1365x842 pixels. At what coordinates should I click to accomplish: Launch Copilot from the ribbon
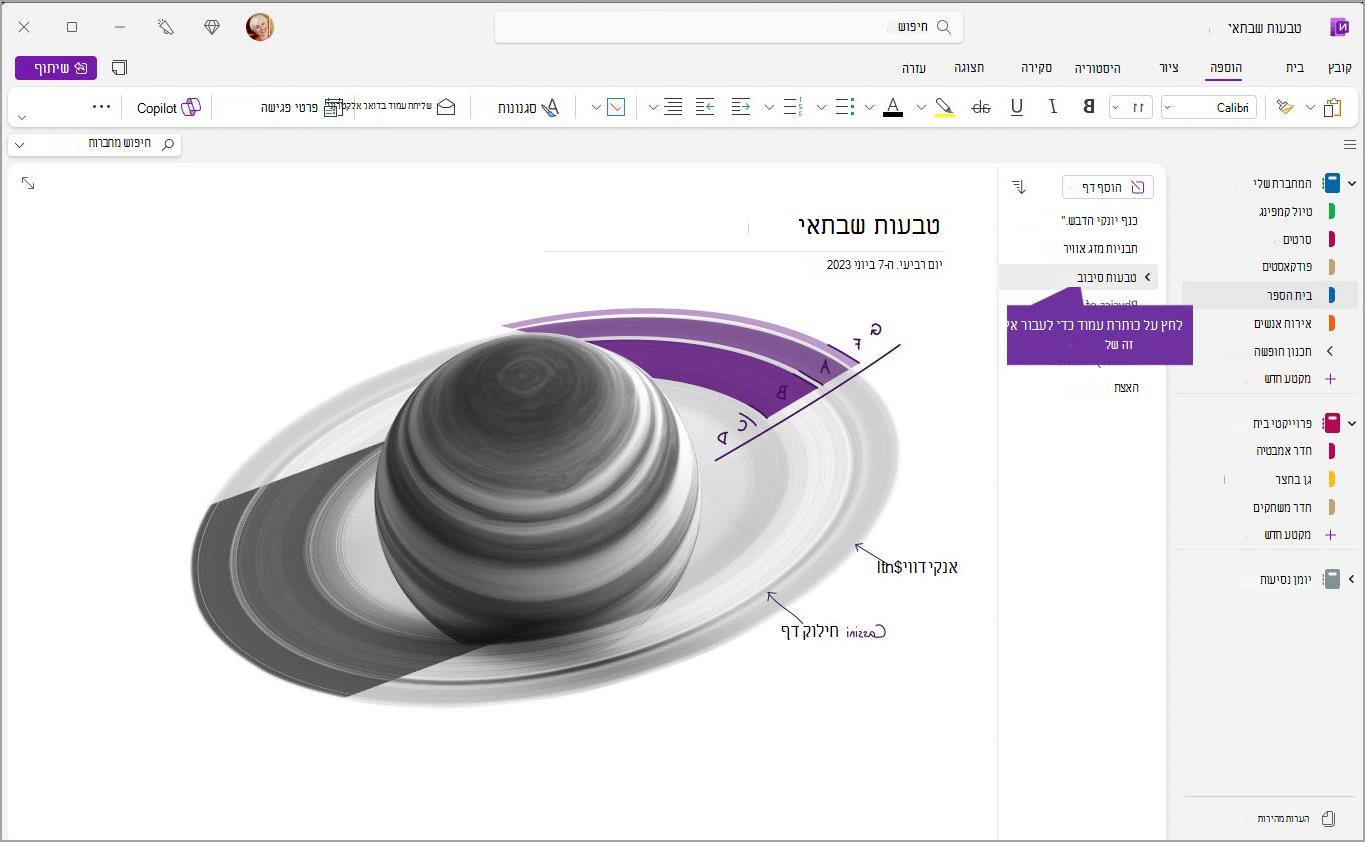pyautogui.click(x=168, y=107)
